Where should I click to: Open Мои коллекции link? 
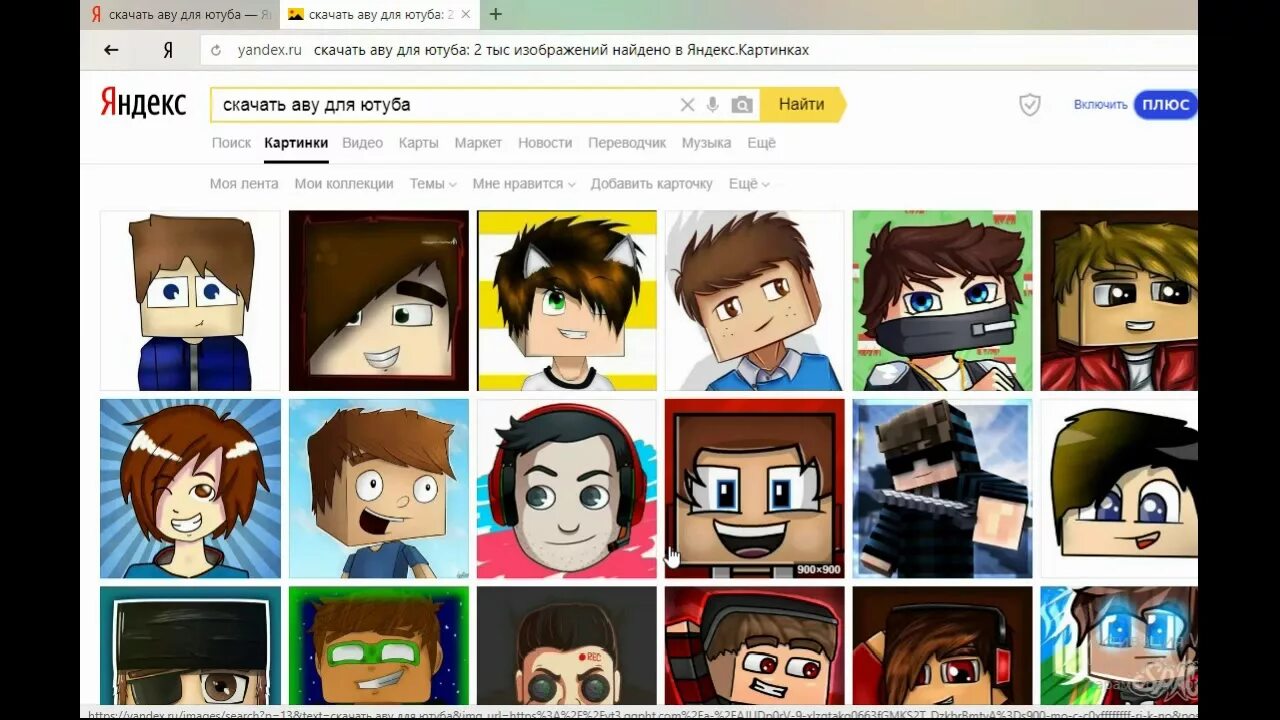344,184
